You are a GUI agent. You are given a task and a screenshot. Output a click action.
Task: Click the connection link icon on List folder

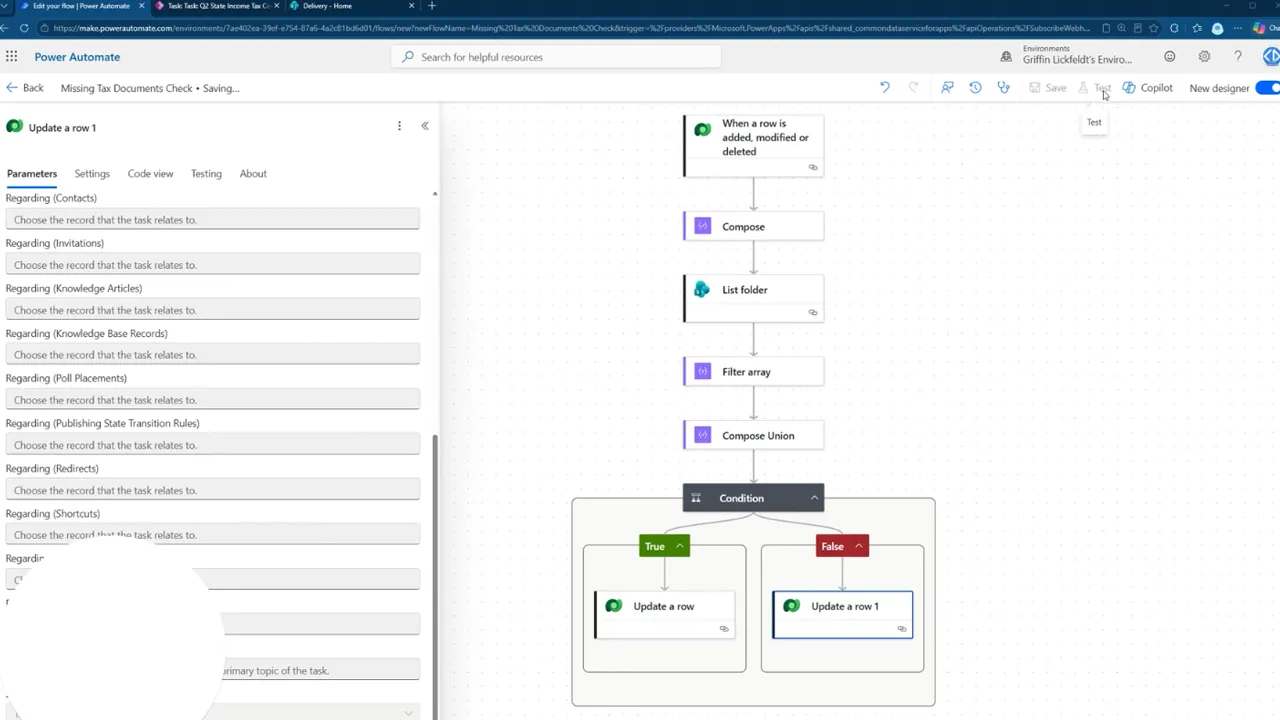[x=813, y=313]
